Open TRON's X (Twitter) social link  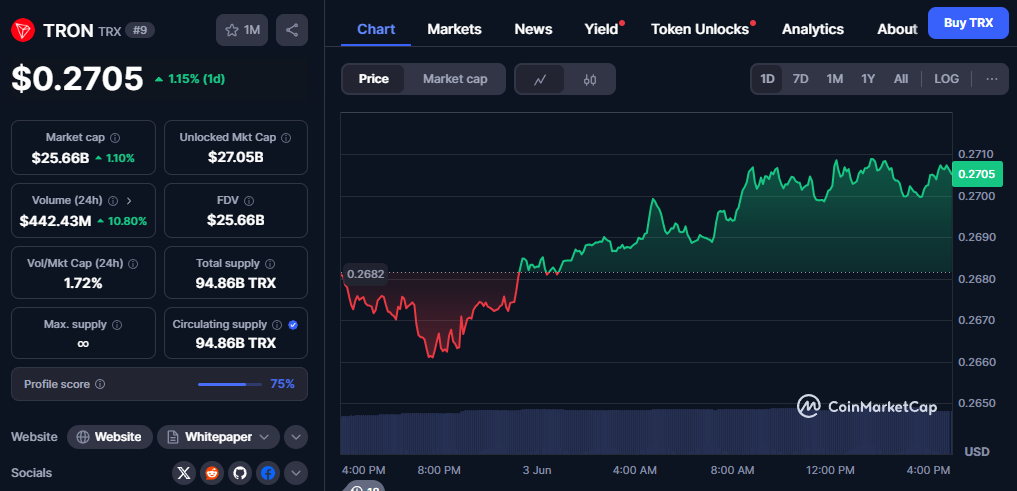click(x=184, y=473)
